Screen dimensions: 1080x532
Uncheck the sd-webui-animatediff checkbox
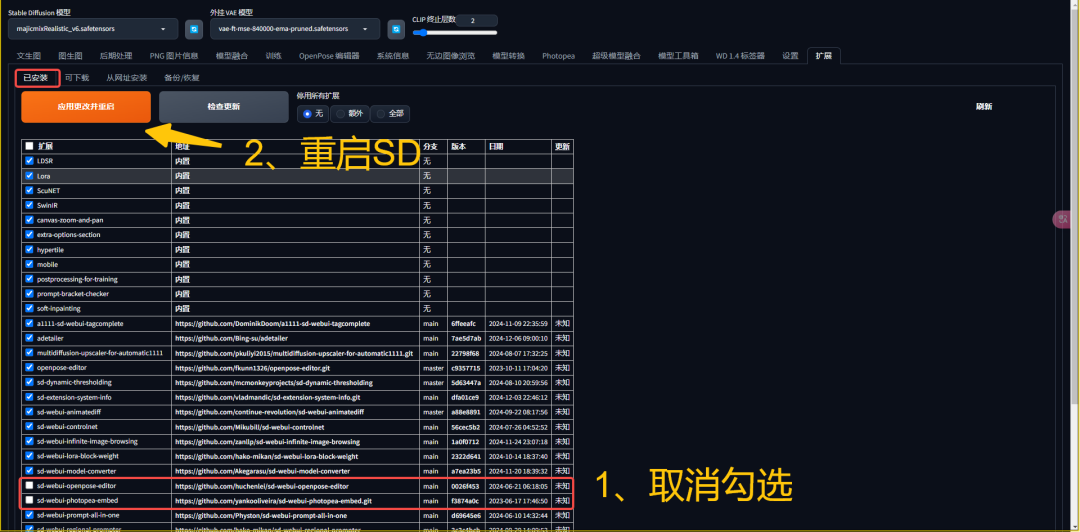(29, 412)
